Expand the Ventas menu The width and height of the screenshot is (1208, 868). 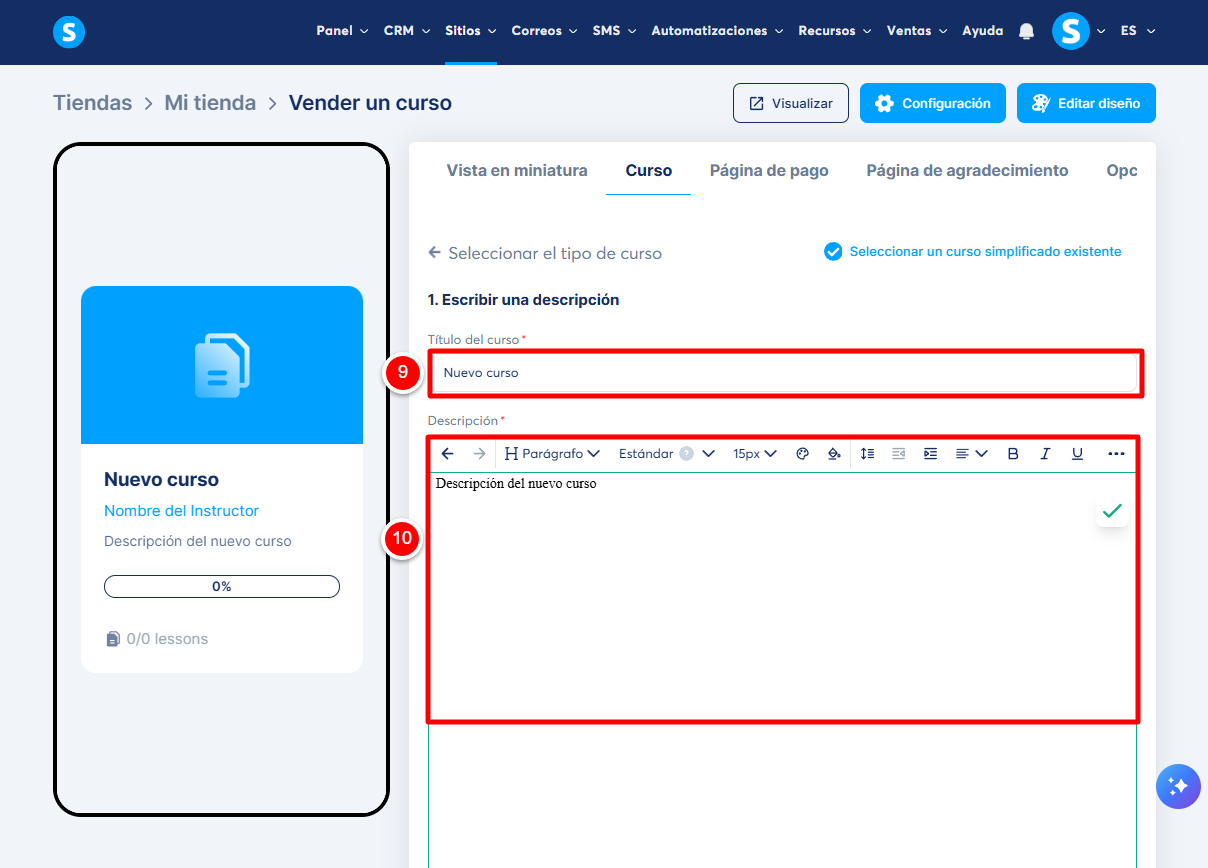coord(917,31)
